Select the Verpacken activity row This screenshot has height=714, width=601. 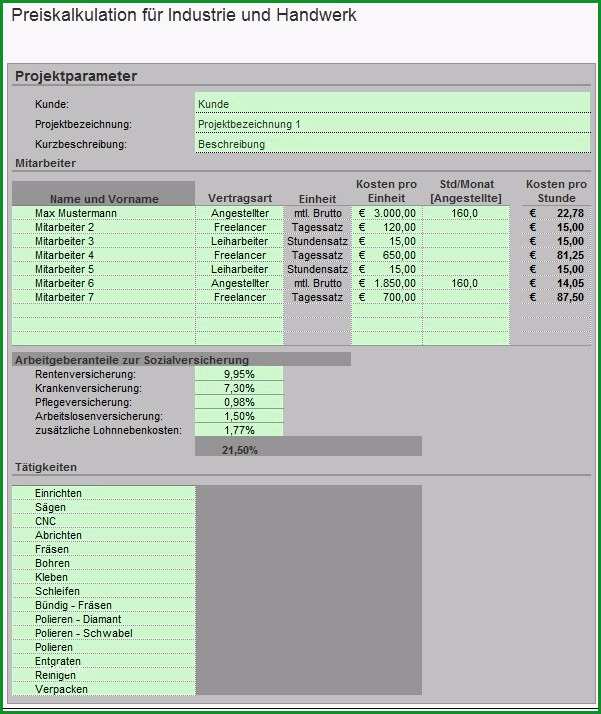(x=103, y=689)
